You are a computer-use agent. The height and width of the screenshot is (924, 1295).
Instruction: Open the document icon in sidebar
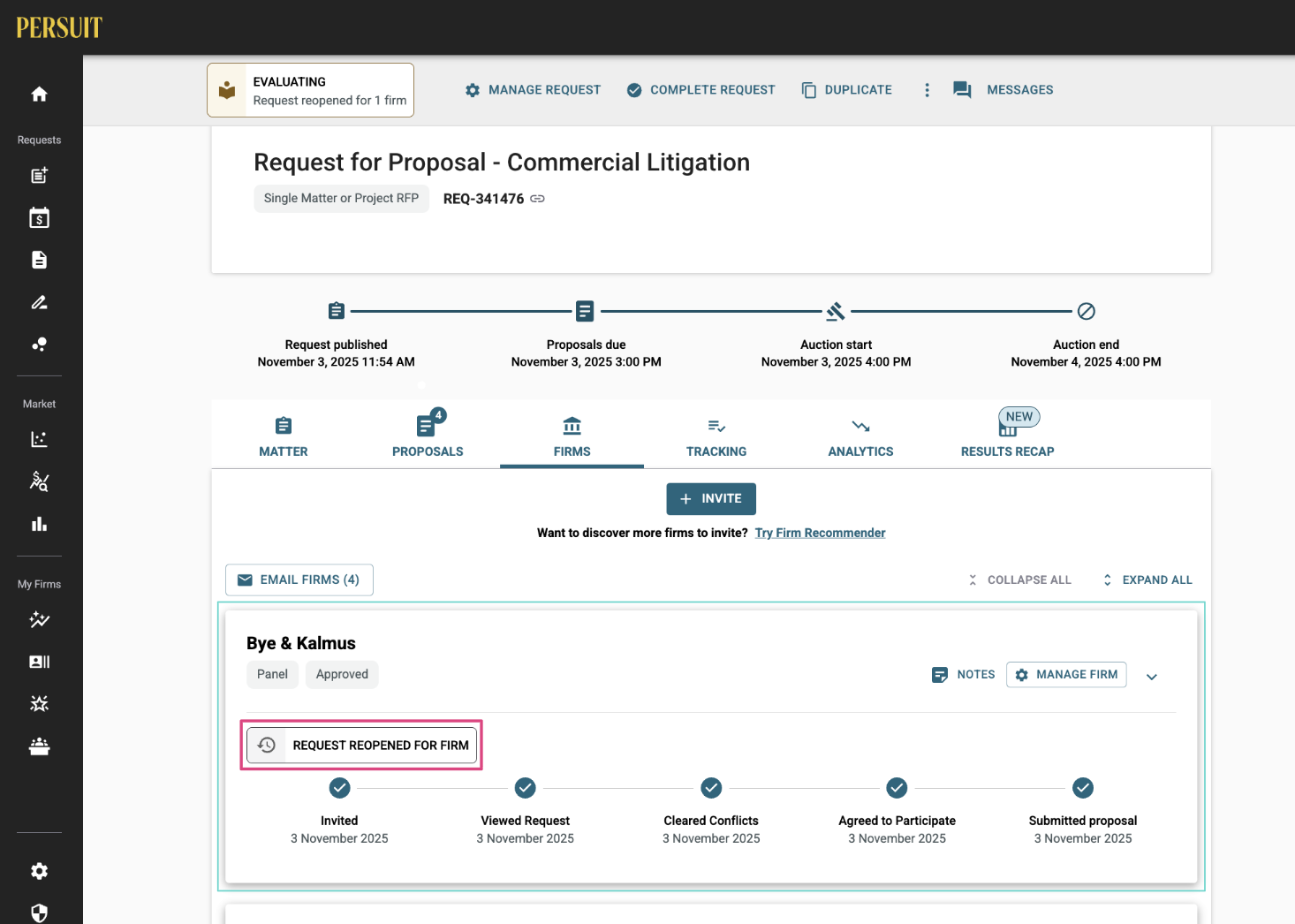click(x=39, y=260)
